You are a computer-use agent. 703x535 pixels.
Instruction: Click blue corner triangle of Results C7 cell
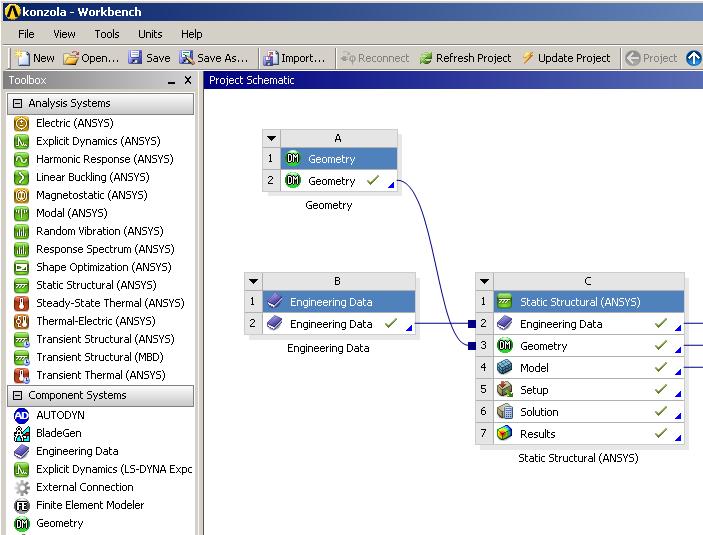(x=678, y=438)
